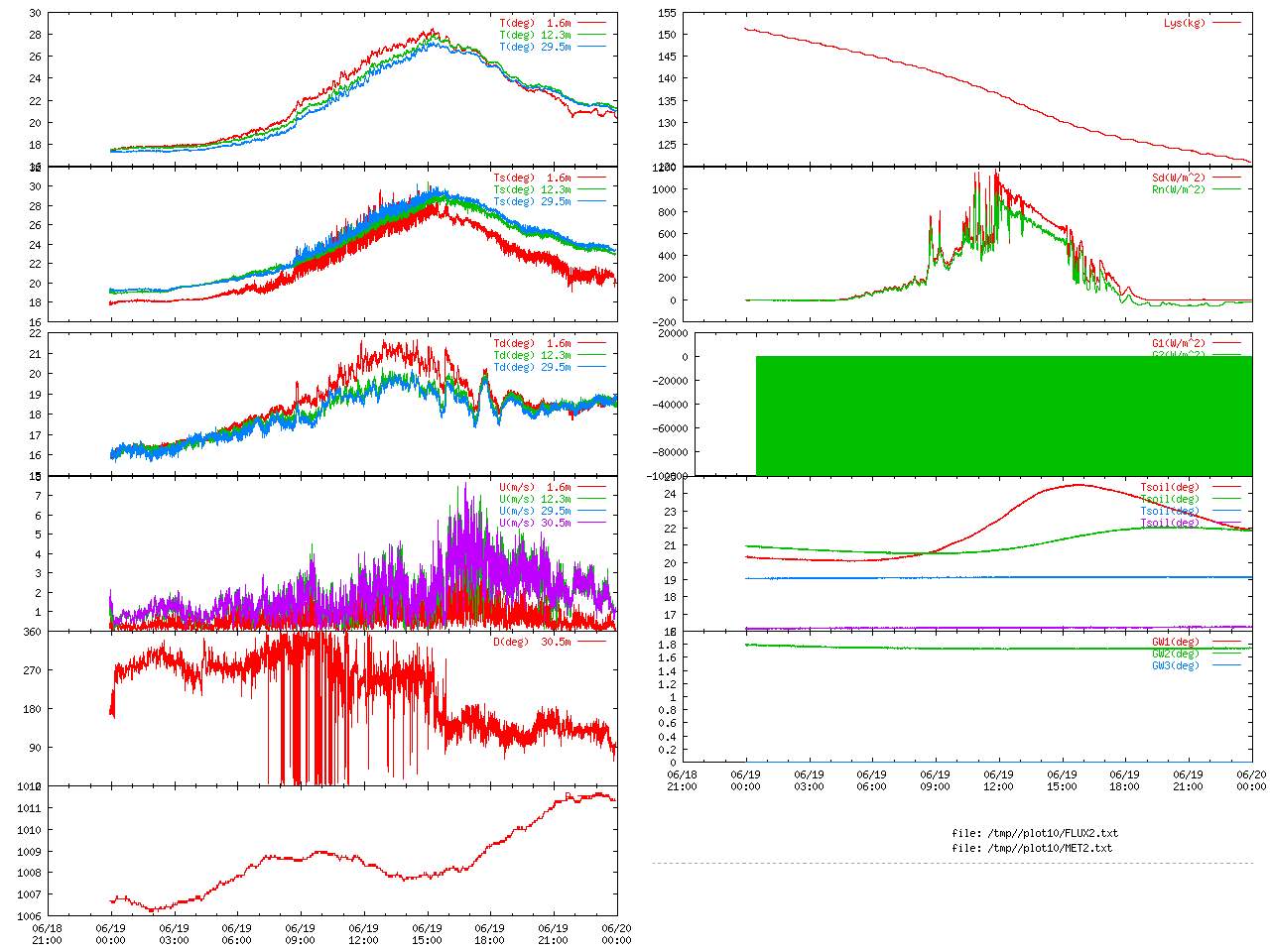Image resolution: width=1270 pixels, height=952 pixels.
Task: Click the purple line sample beside 'U(m/s) 30.5m'
Action: (591, 524)
